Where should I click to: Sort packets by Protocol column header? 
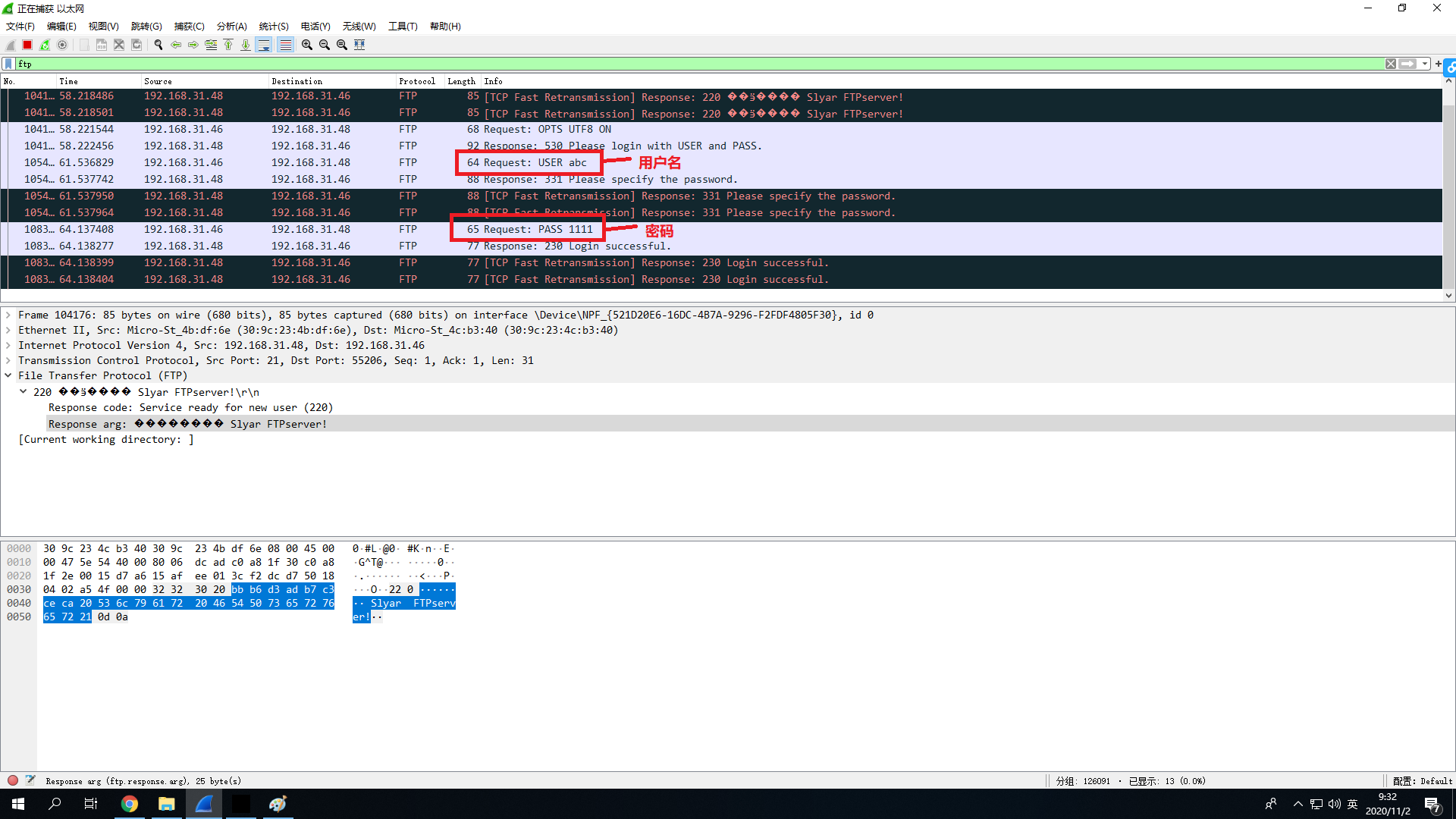click(417, 81)
